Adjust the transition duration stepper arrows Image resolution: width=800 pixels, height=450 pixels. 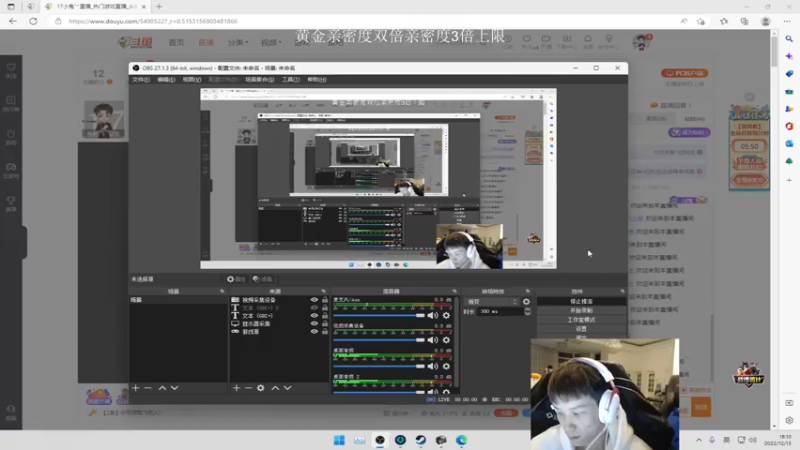tap(528, 311)
